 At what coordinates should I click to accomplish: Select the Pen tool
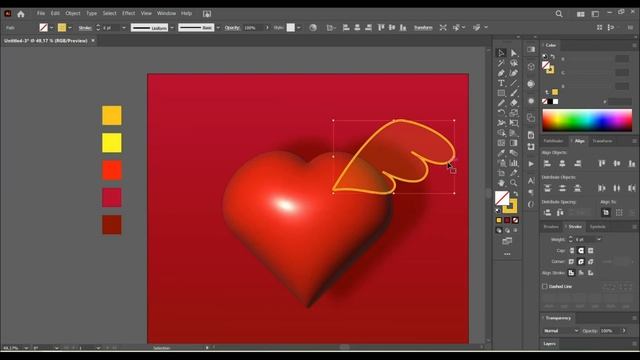[501, 73]
